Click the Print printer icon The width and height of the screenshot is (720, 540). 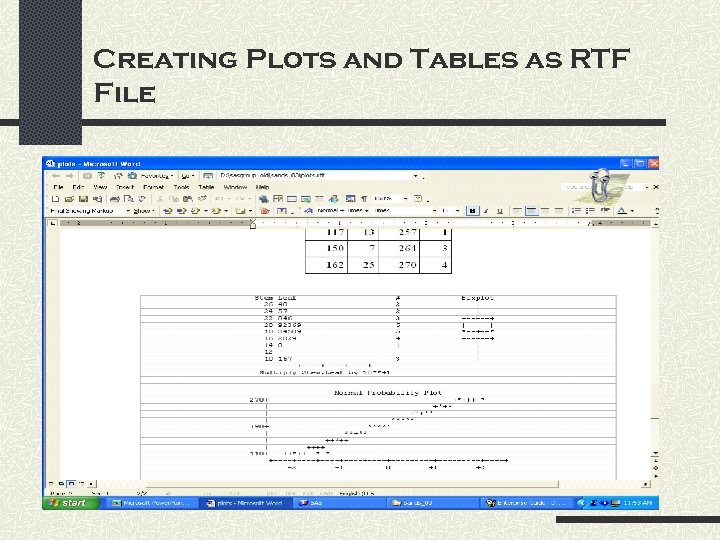115,199
